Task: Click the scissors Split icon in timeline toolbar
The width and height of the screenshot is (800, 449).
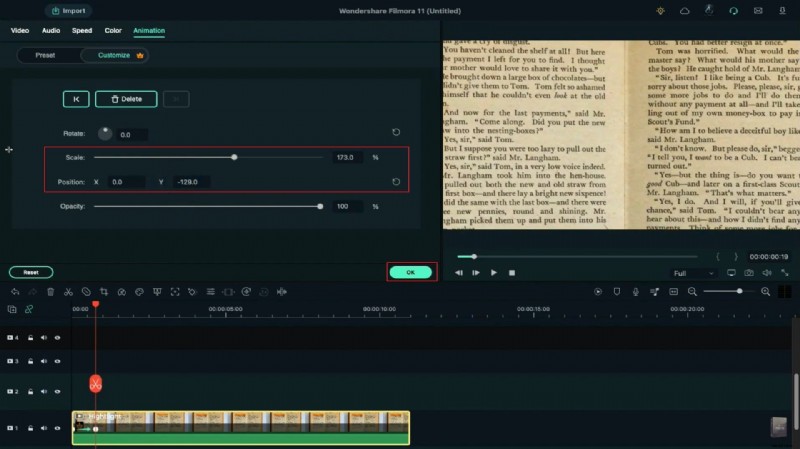Action: [67, 292]
